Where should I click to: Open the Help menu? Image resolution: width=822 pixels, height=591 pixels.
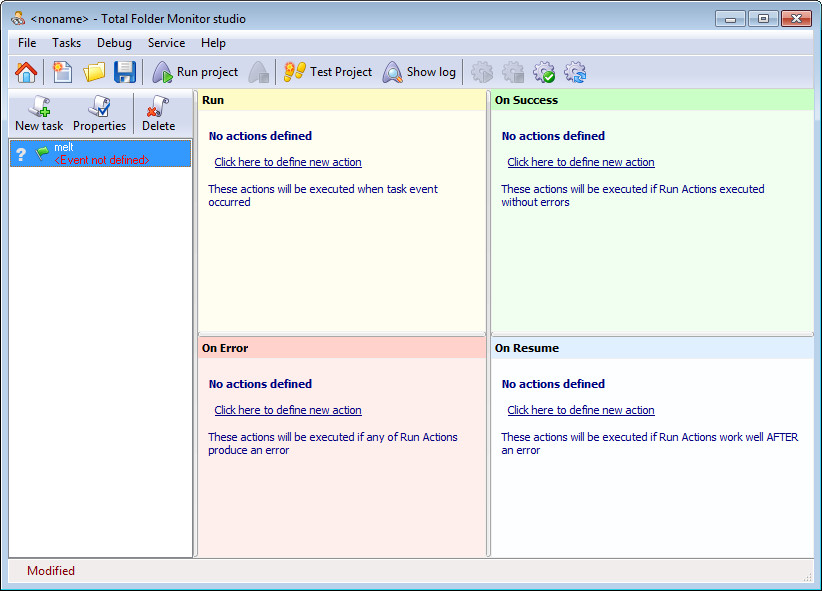[x=213, y=43]
